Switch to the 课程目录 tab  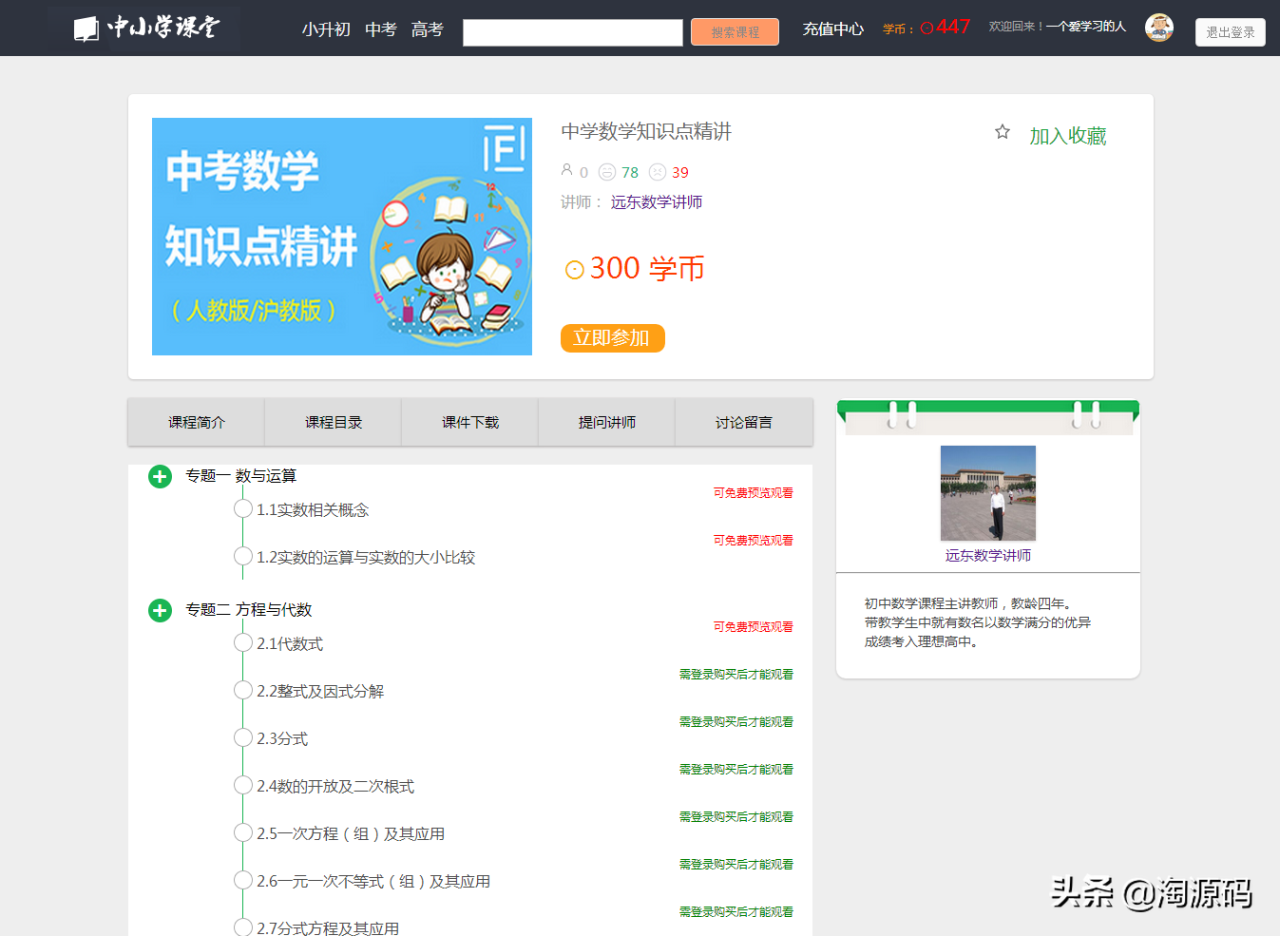[333, 422]
